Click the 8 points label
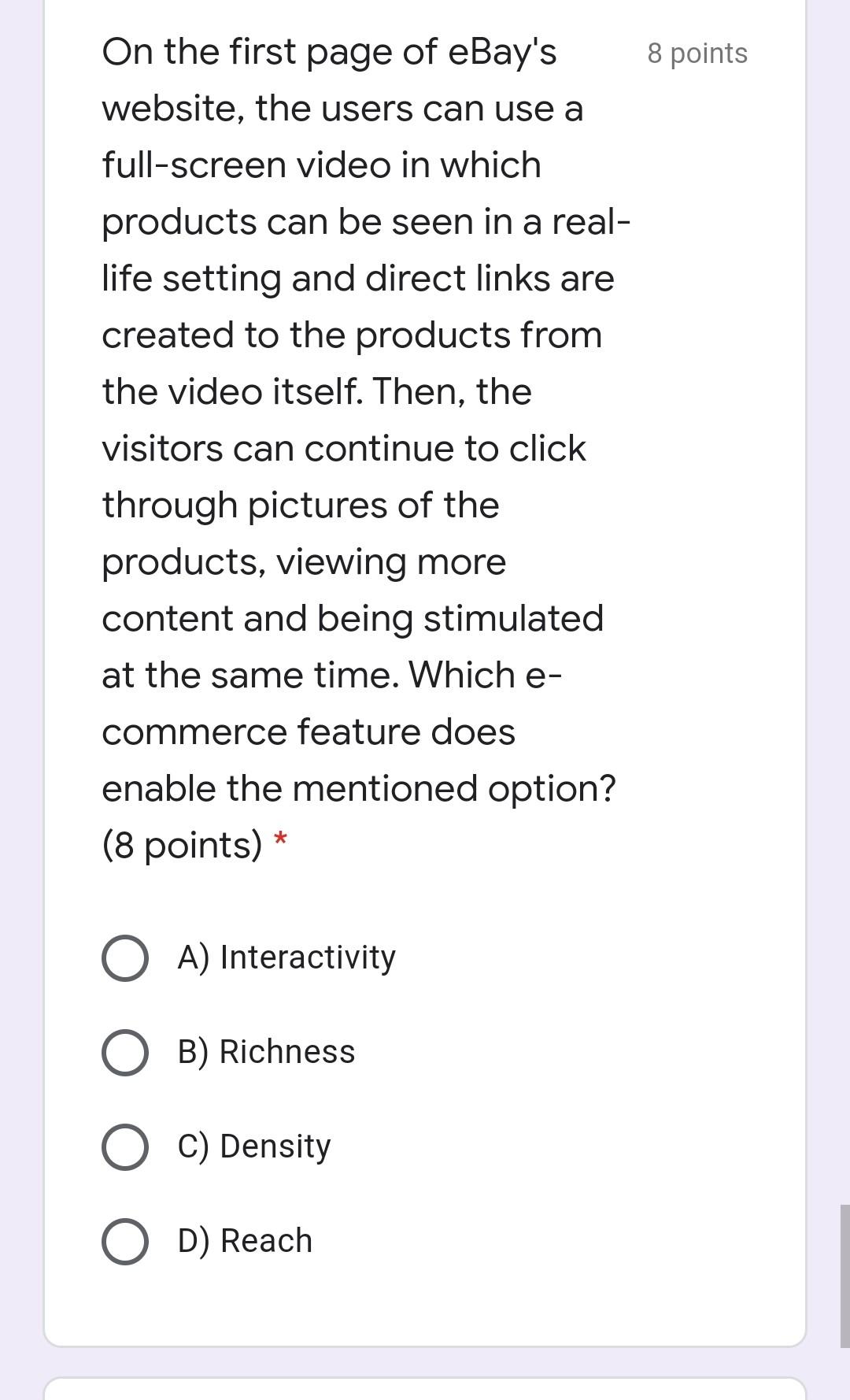This screenshot has height=1400, width=850. 697,54
